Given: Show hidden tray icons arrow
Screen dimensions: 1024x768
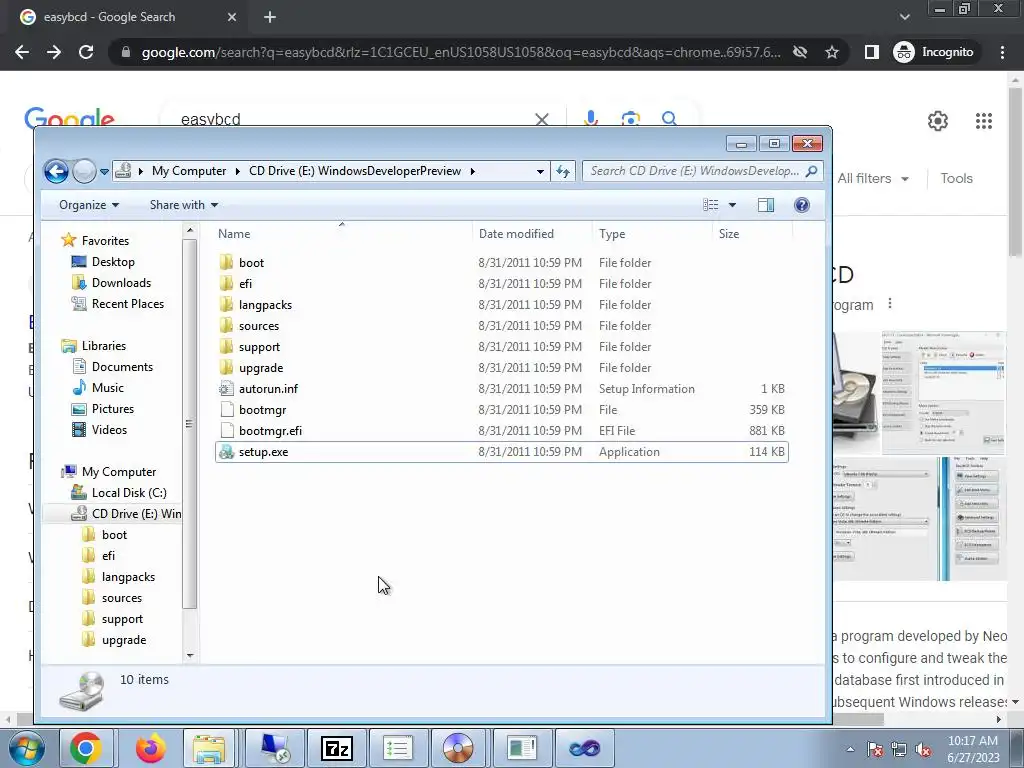Looking at the screenshot, I should (850, 749).
